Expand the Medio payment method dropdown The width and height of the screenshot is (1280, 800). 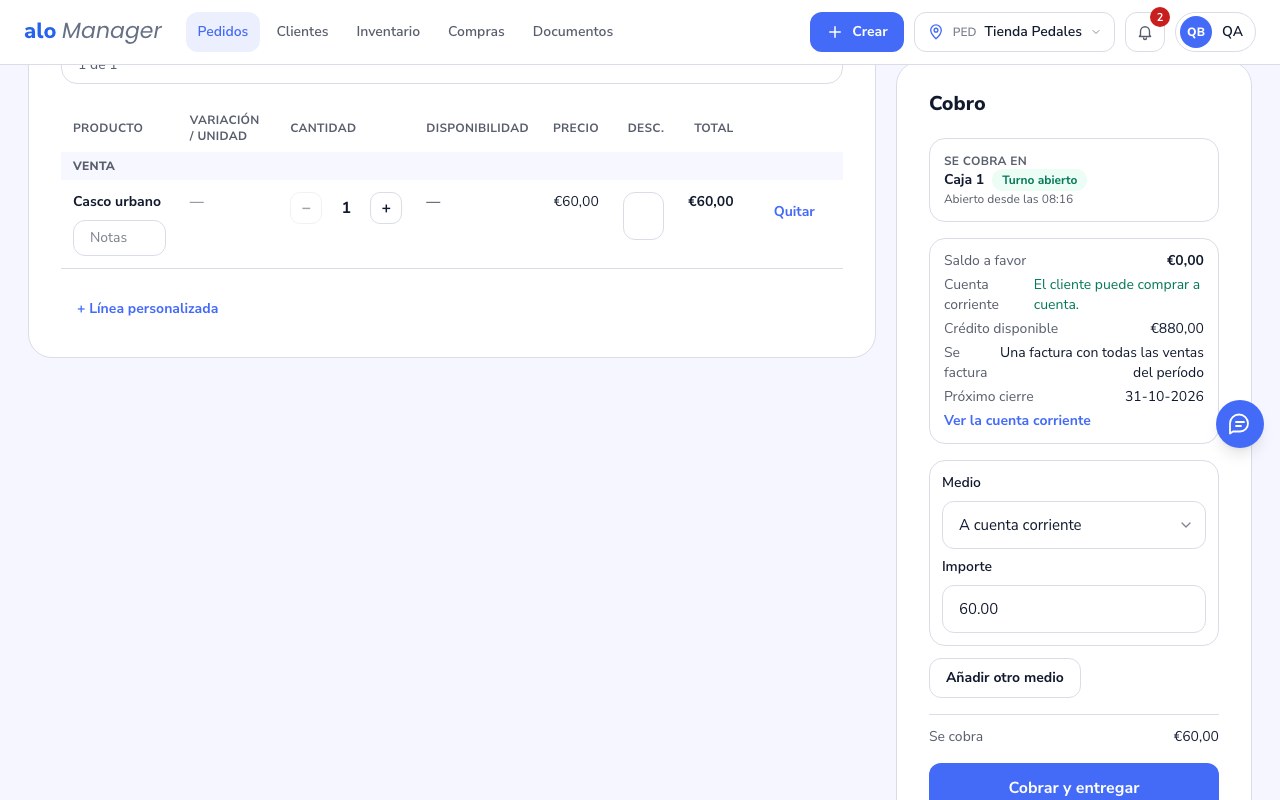(x=1074, y=525)
